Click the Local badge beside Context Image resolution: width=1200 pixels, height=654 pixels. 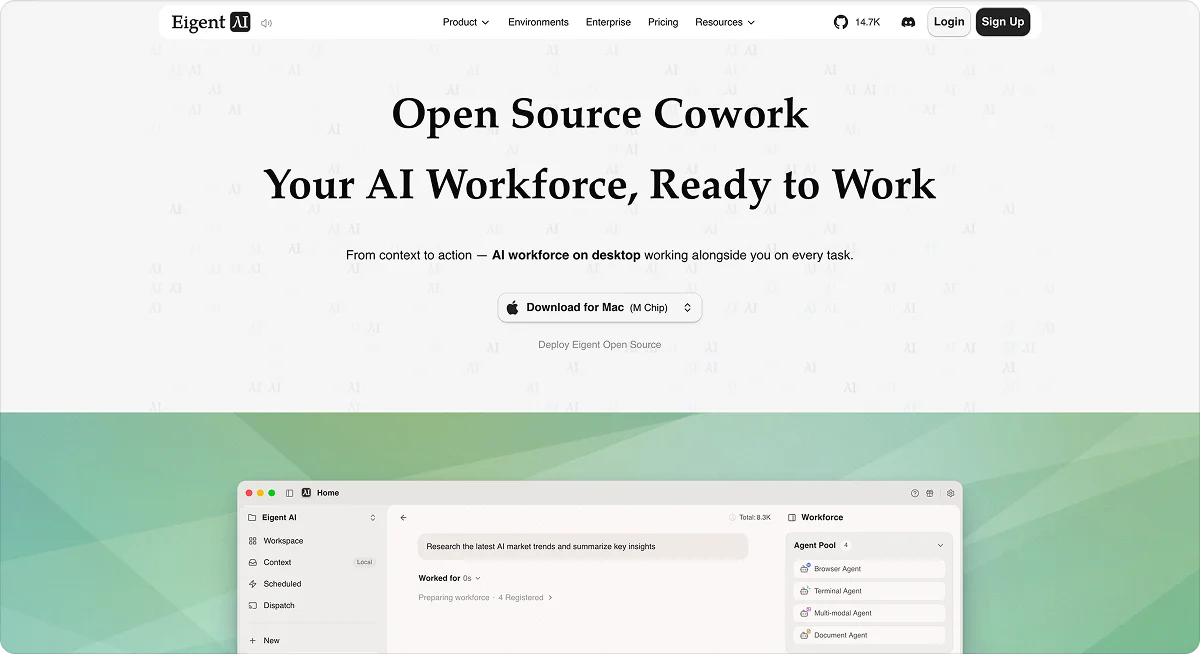tap(364, 563)
